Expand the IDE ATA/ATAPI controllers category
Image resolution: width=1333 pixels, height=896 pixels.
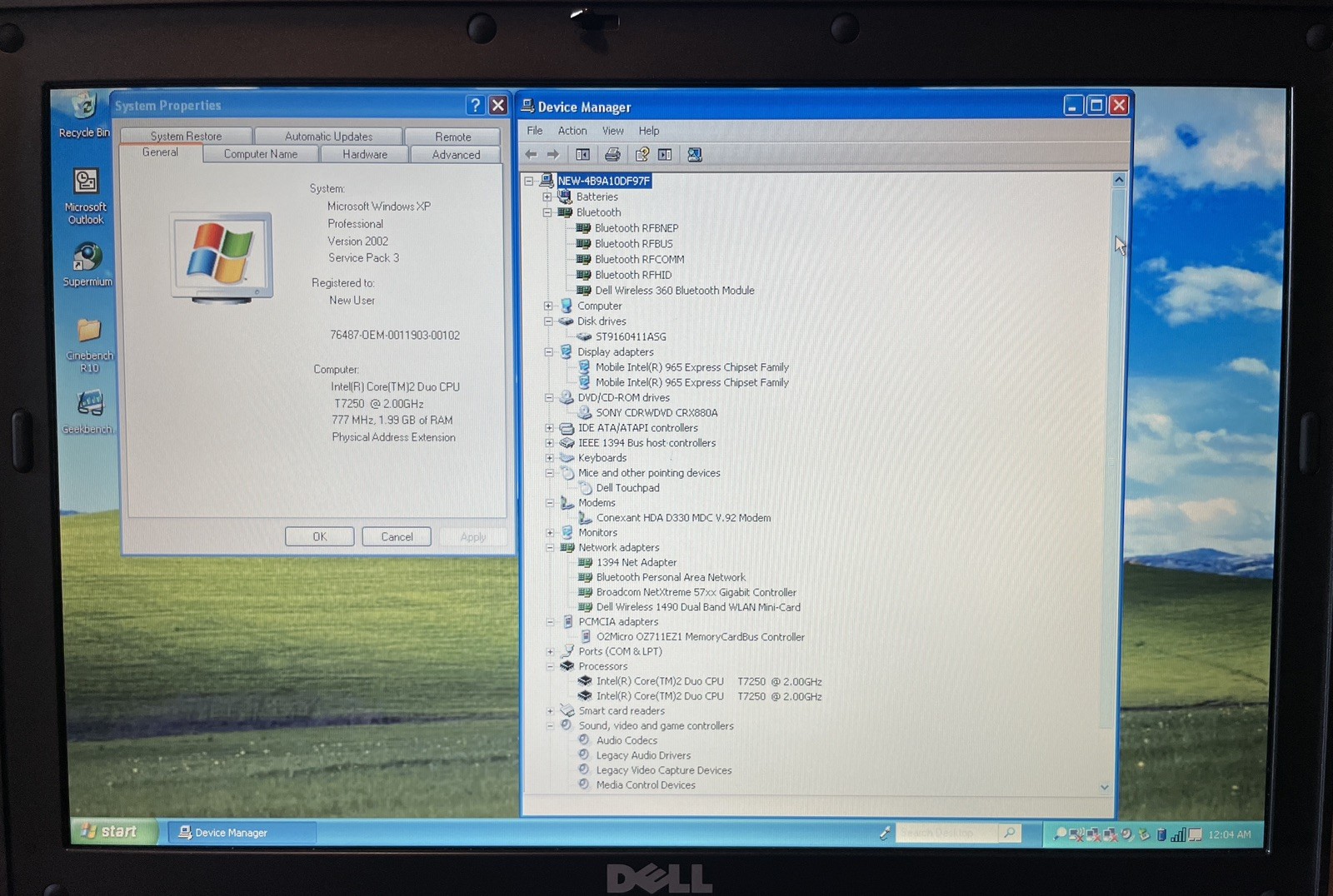[x=549, y=428]
